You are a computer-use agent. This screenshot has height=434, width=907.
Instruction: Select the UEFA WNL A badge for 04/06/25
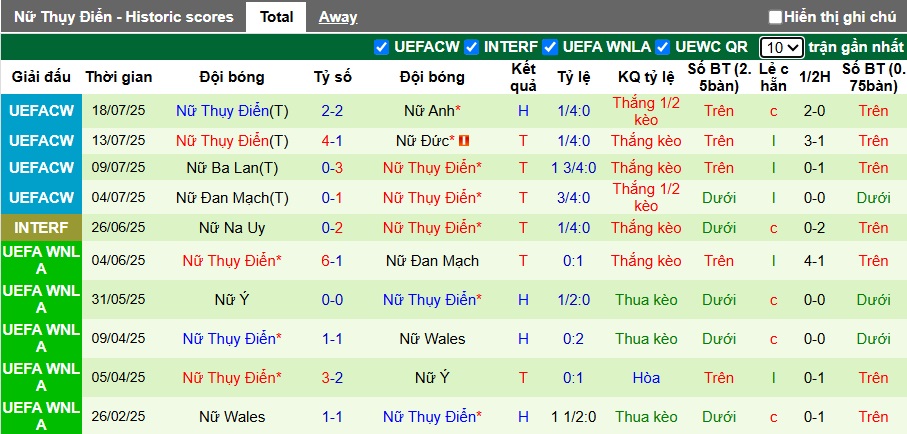click(41, 261)
